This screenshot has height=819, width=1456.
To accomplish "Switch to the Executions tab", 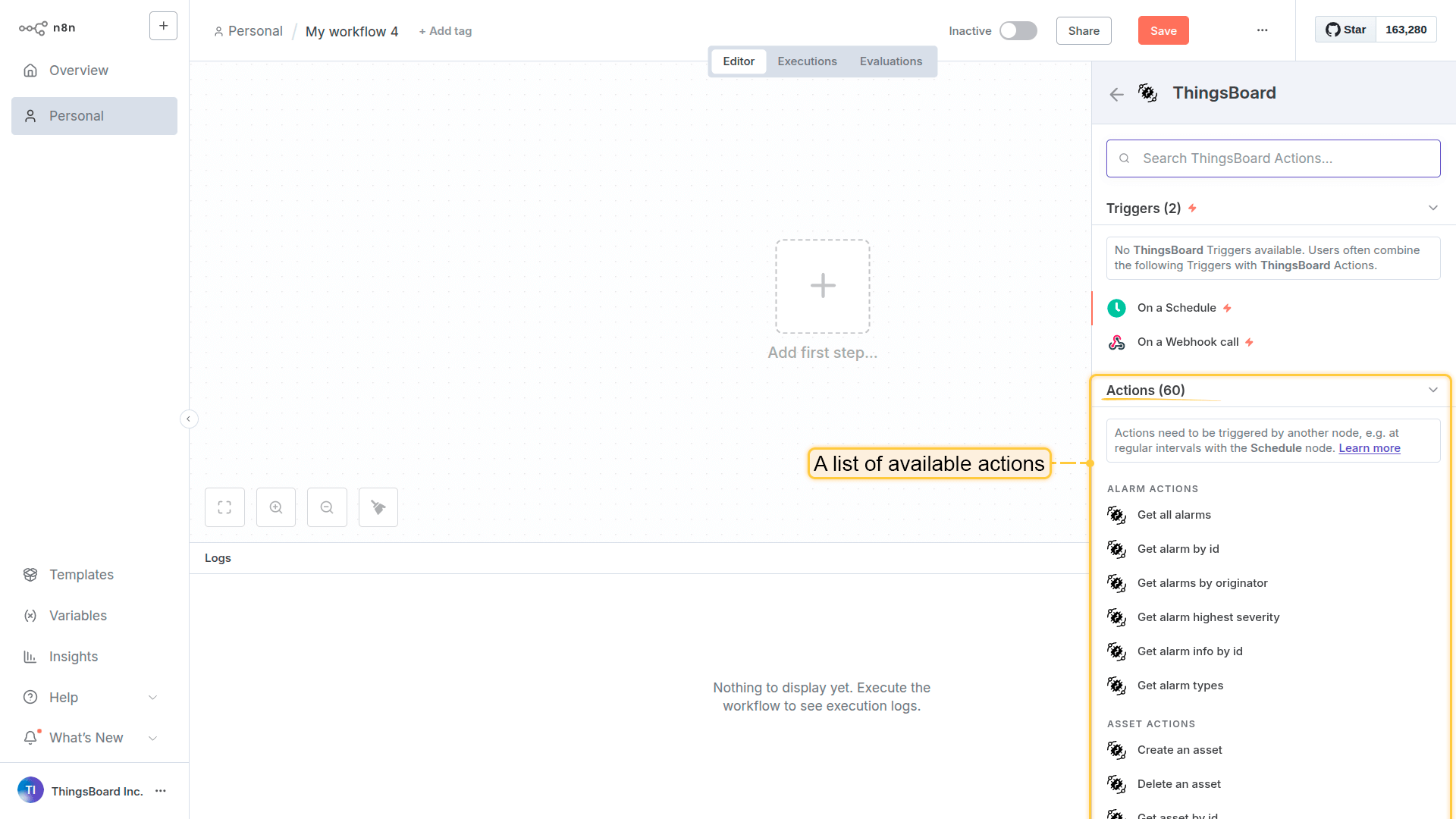I will tap(807, 61).
